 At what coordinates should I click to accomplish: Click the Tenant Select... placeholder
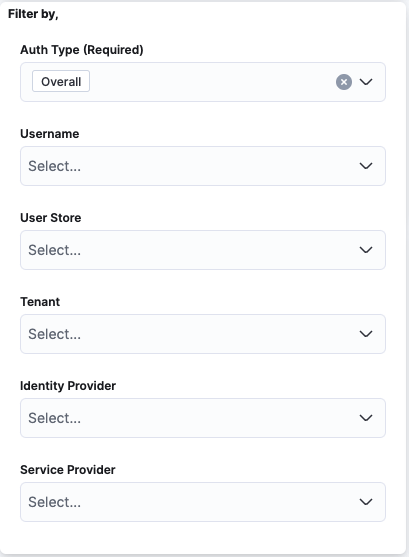pyautogui.click(x=54, y=334)
